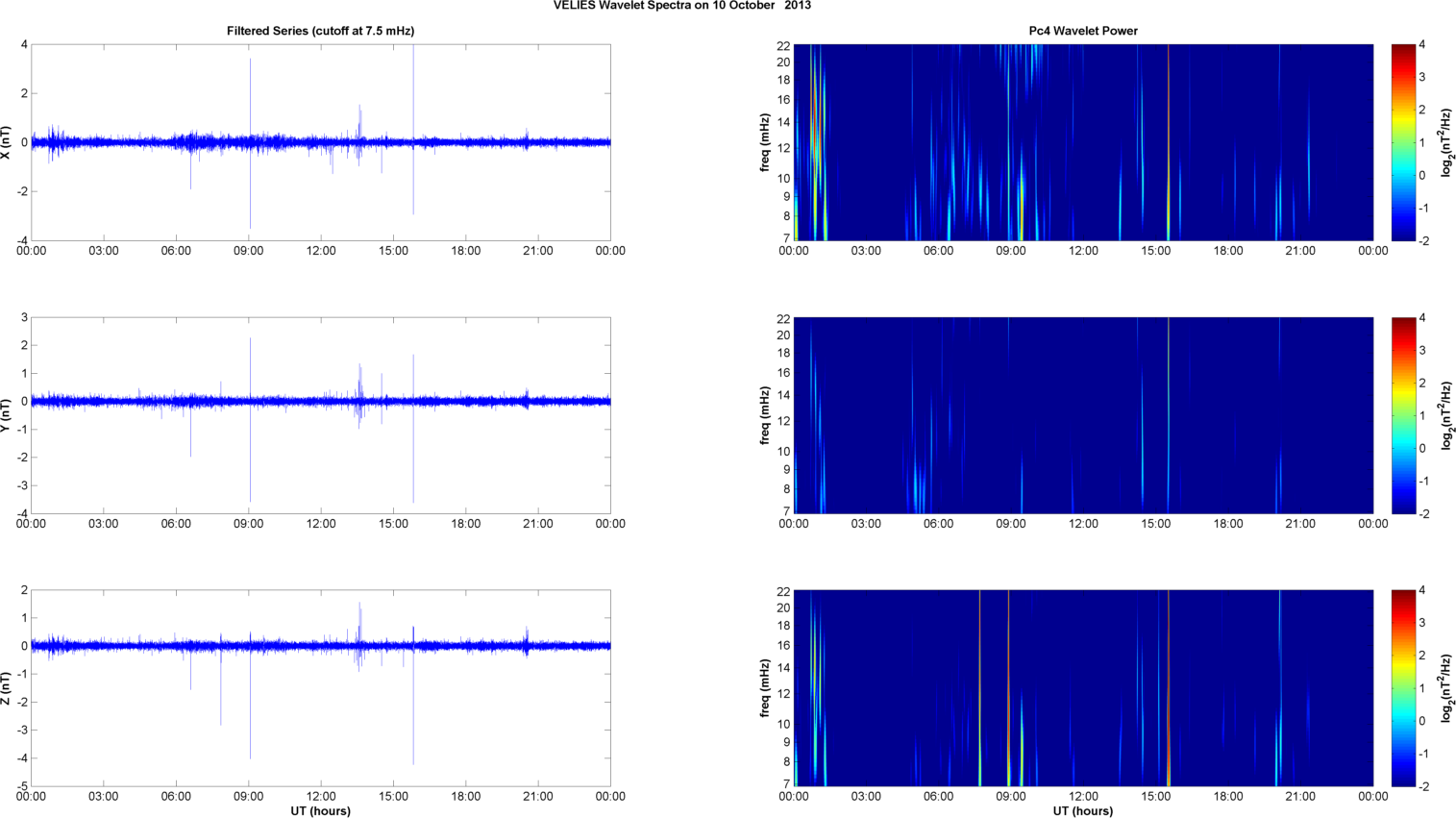This screenshot has width=1456, height=818.
Task: Click the "14" frequency tick of the middle spectrogram
Action: pos(783,395)
